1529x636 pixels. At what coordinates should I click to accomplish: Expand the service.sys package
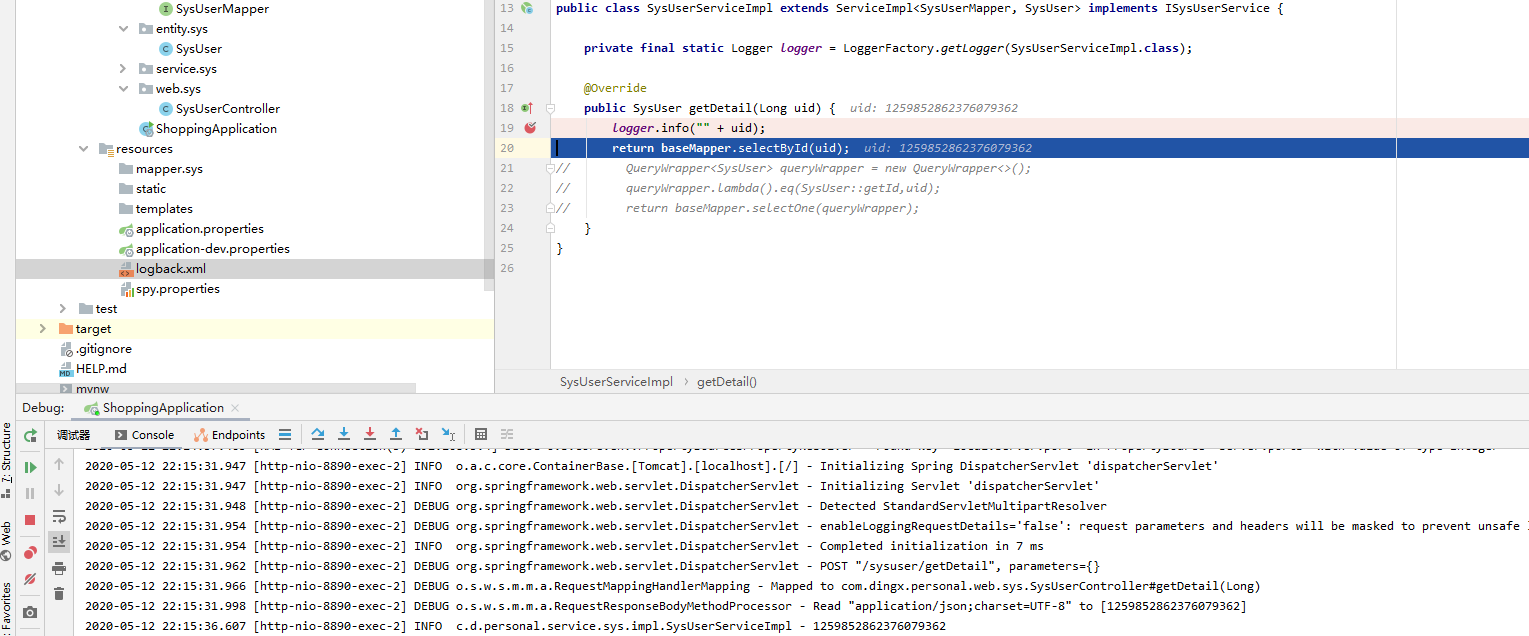[122, 68]
